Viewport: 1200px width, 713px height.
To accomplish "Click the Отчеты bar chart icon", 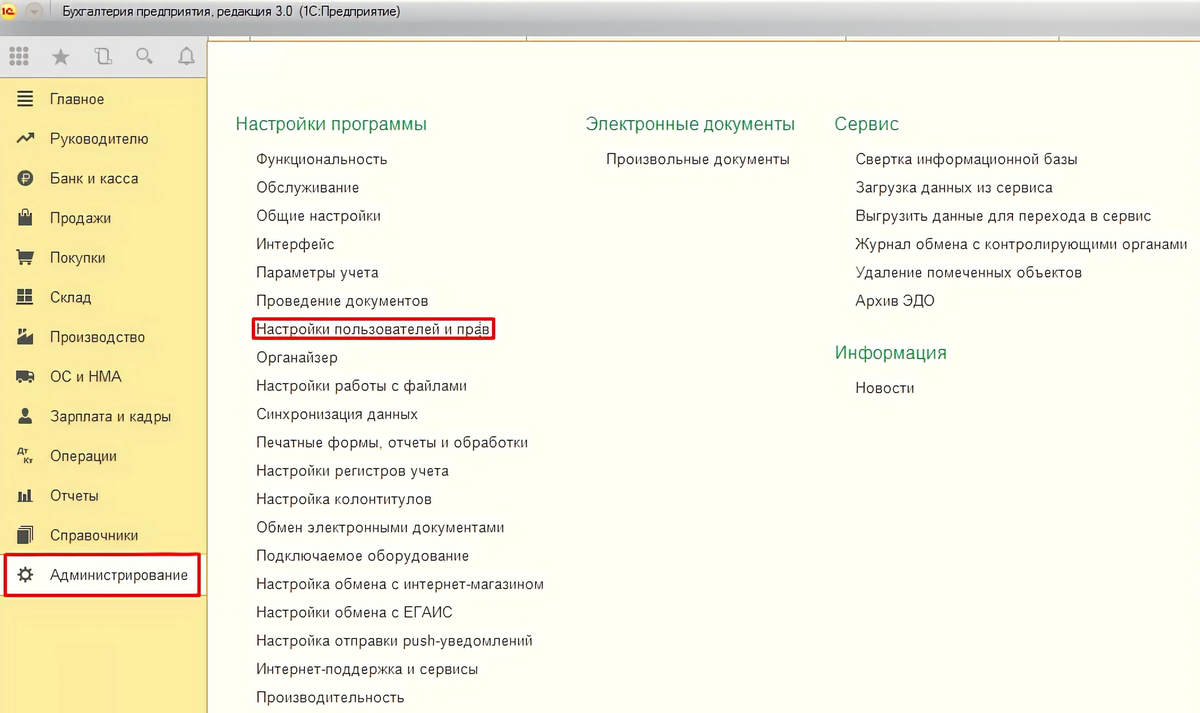I will [x=26, y=496].
